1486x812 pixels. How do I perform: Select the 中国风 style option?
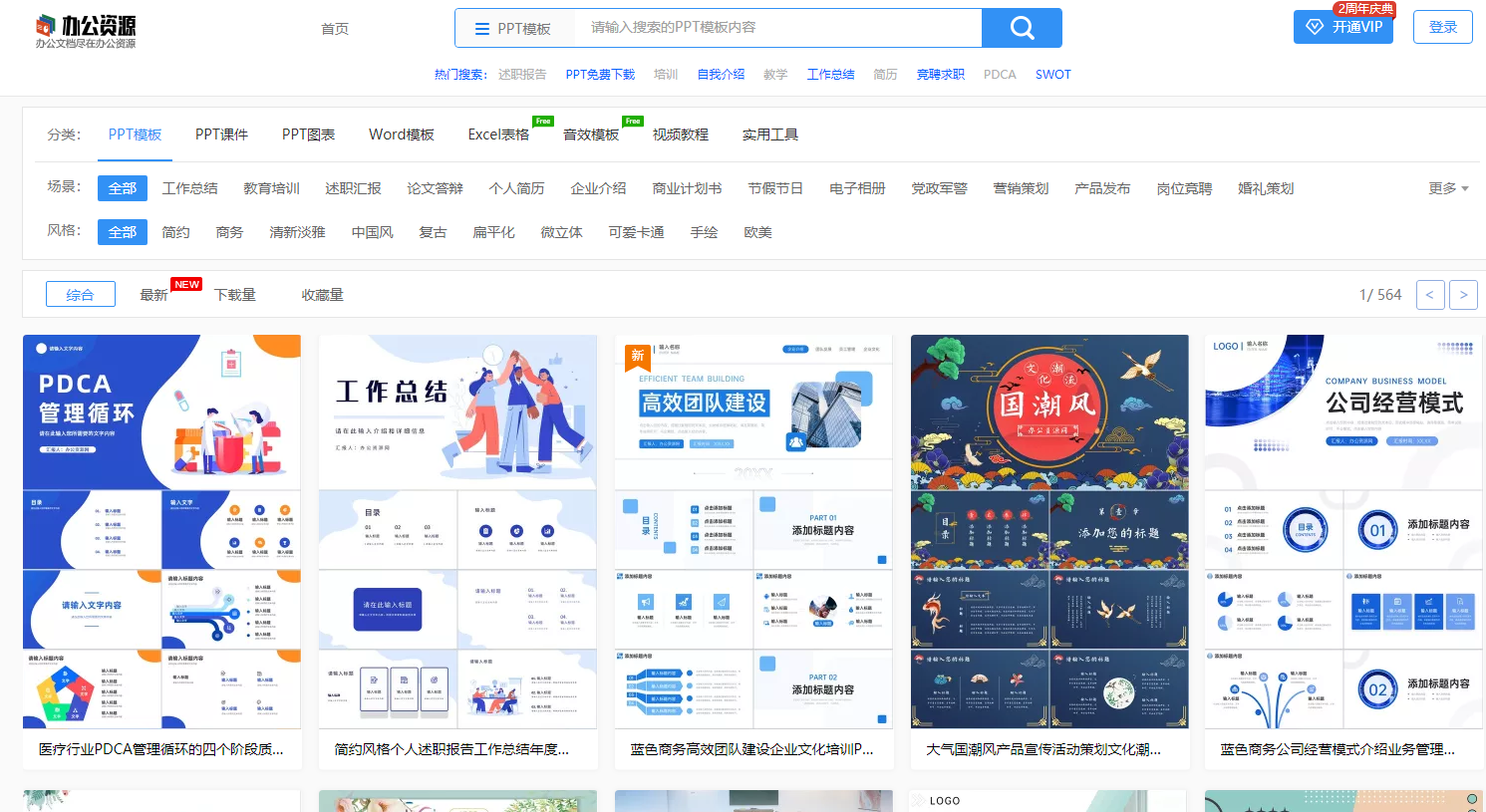(371, 231)
